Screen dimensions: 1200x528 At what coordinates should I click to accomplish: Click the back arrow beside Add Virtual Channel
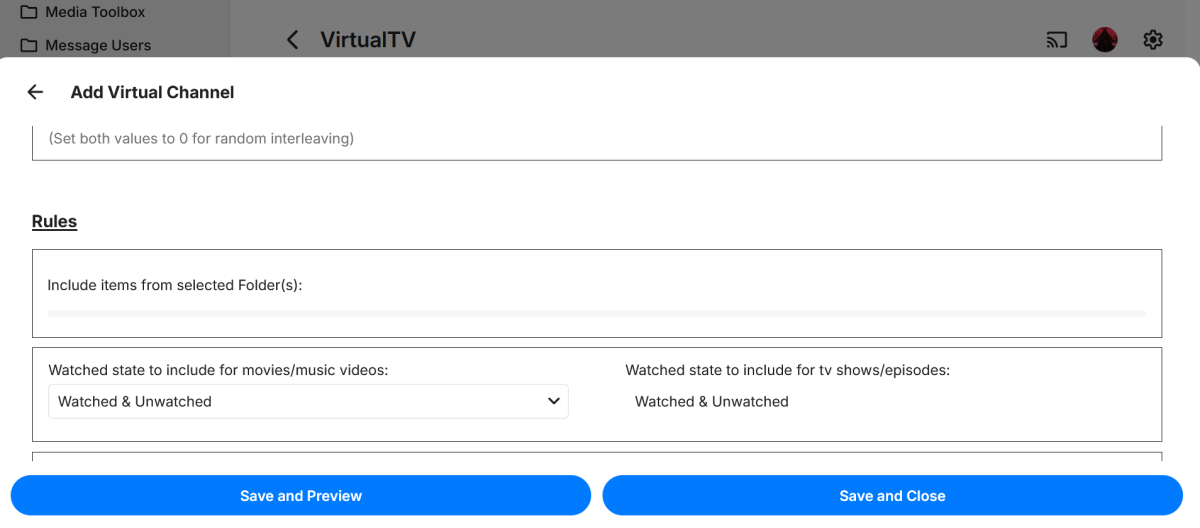pos(35,92)
